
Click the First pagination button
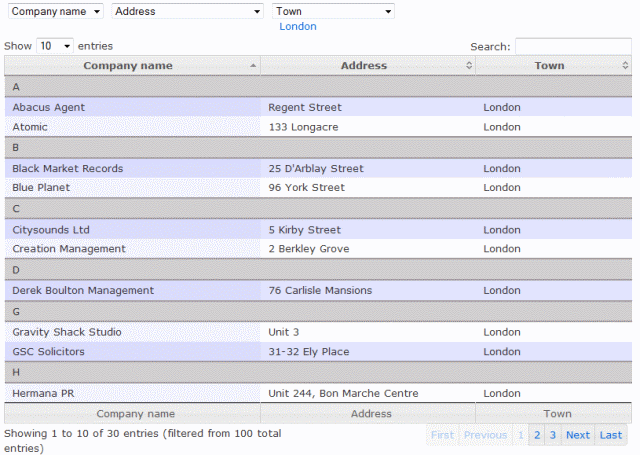click(x=442, y=435)
